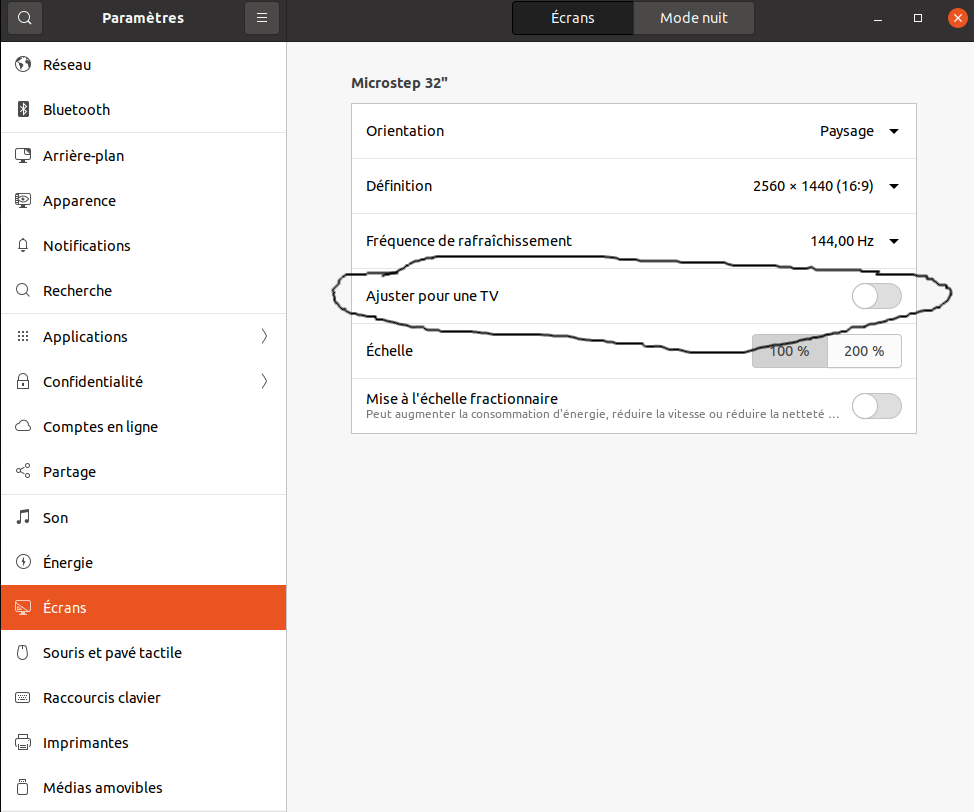The image size is (974, 812).
Task: Open Réseau settings
Action: 143,65
